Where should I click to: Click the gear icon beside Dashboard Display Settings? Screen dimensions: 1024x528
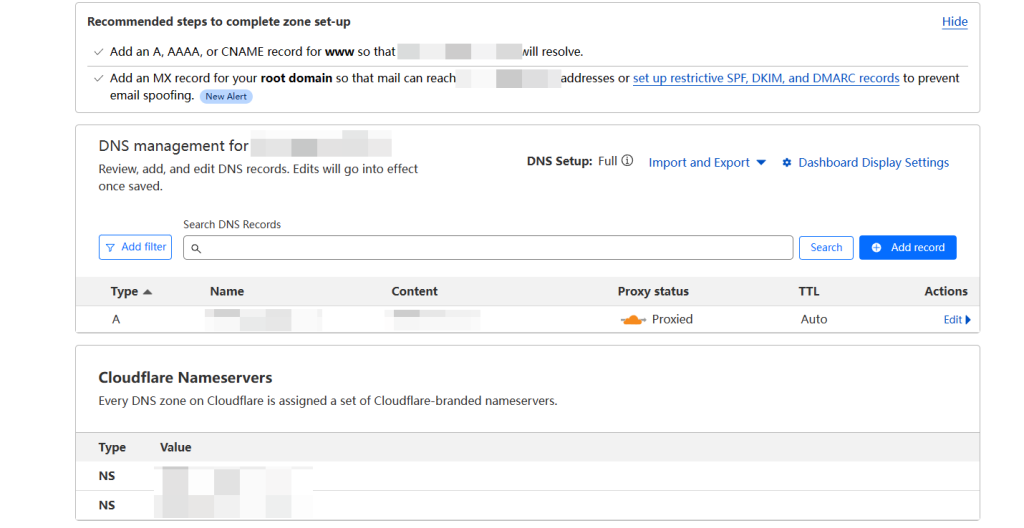coord(787,163)
